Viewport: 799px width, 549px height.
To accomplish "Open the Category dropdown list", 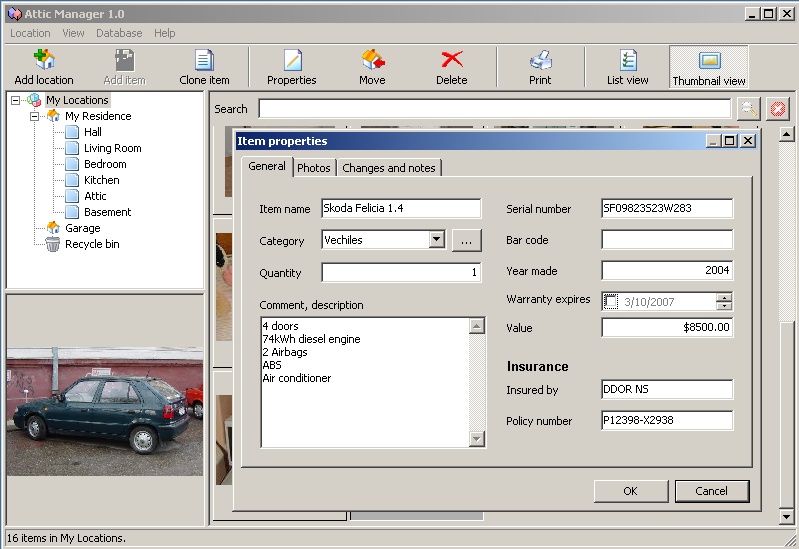I will click(x=436, y=240).
